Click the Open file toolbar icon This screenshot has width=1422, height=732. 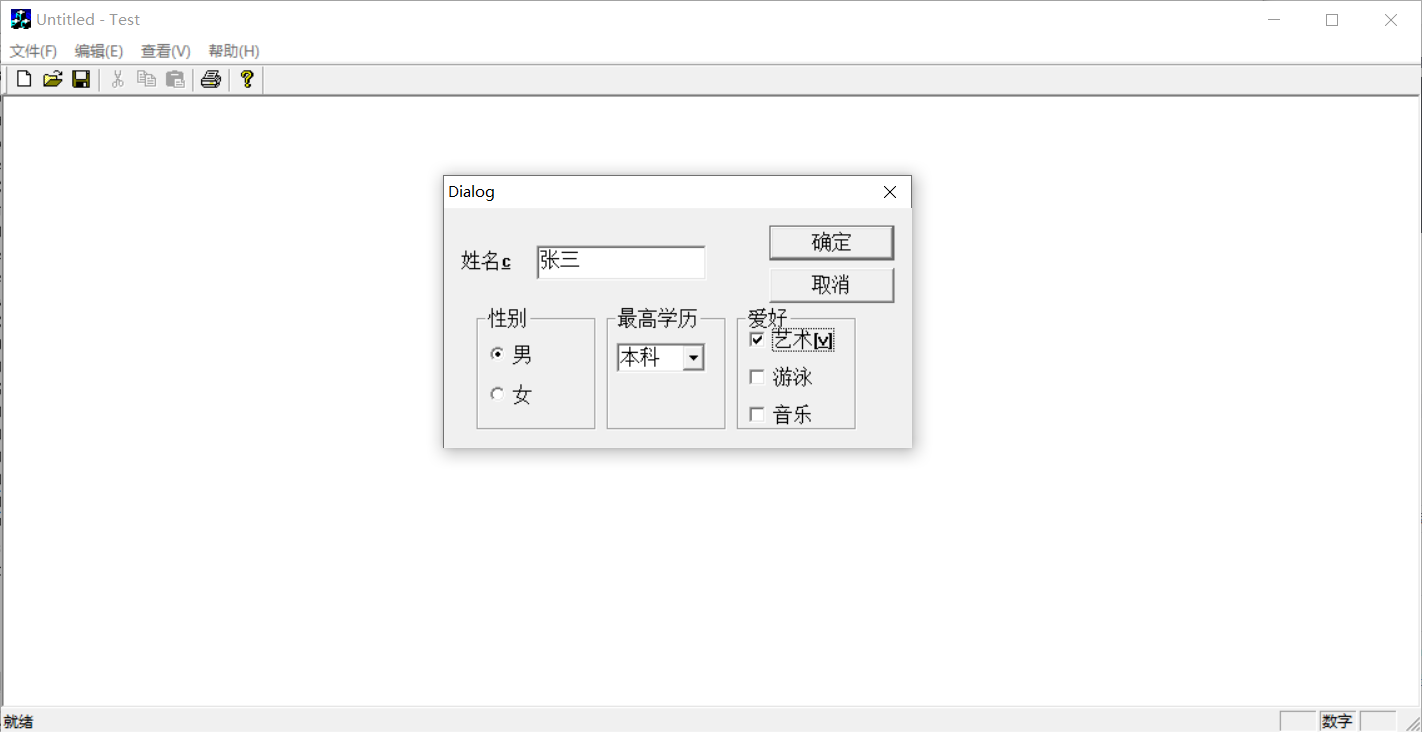pos(52,78)
